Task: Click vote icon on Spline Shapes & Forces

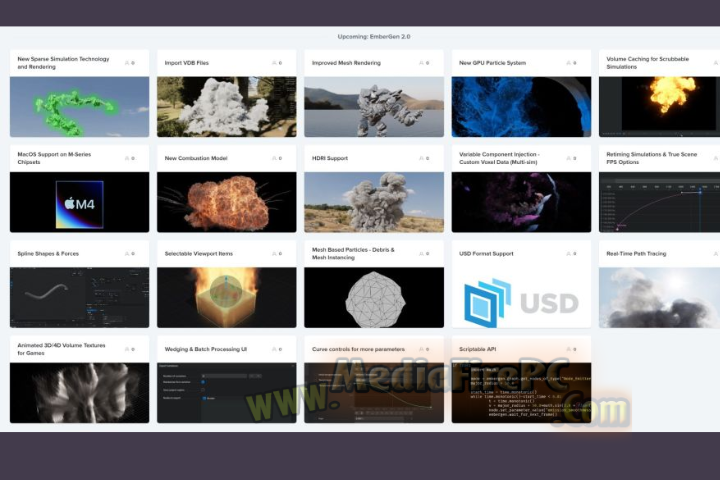Action: tap(127, 254)
